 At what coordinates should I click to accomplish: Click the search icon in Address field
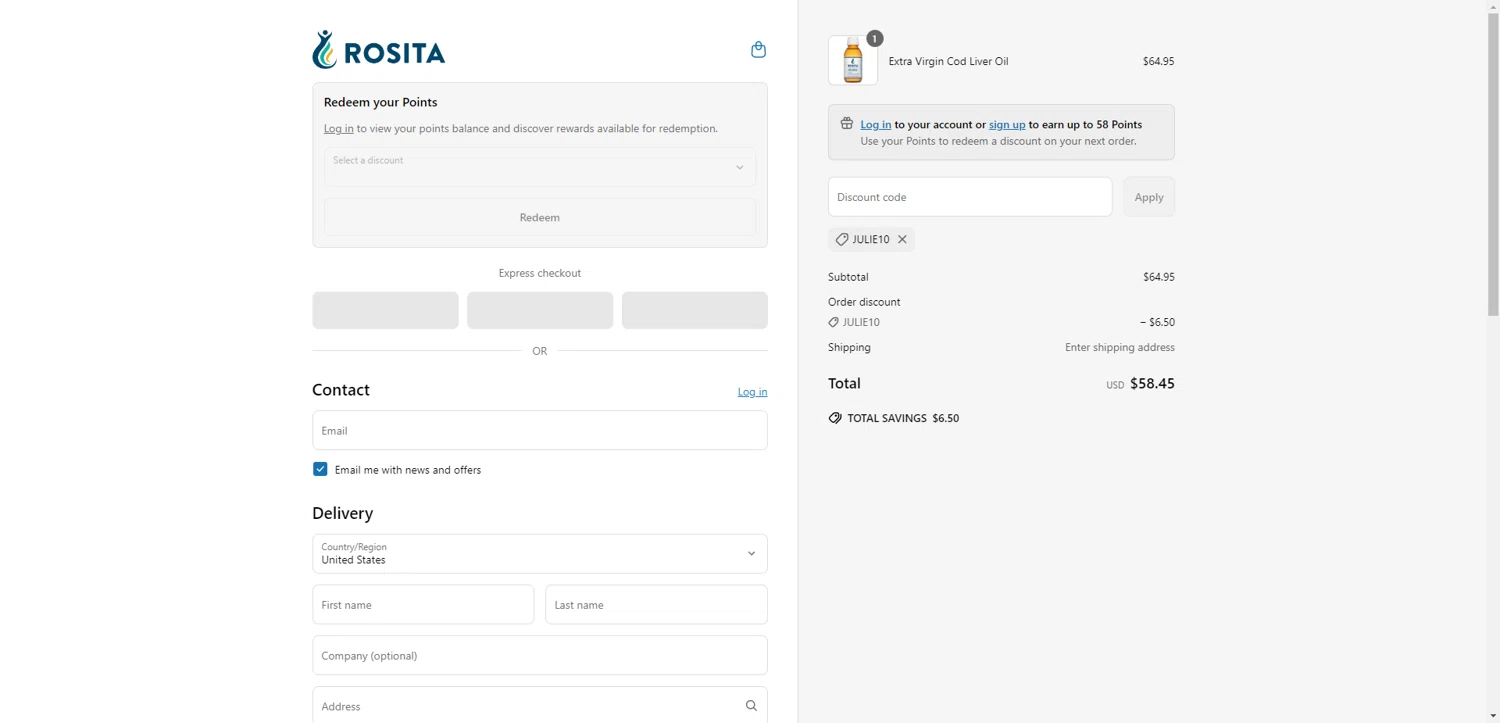[x=751, y=706]
